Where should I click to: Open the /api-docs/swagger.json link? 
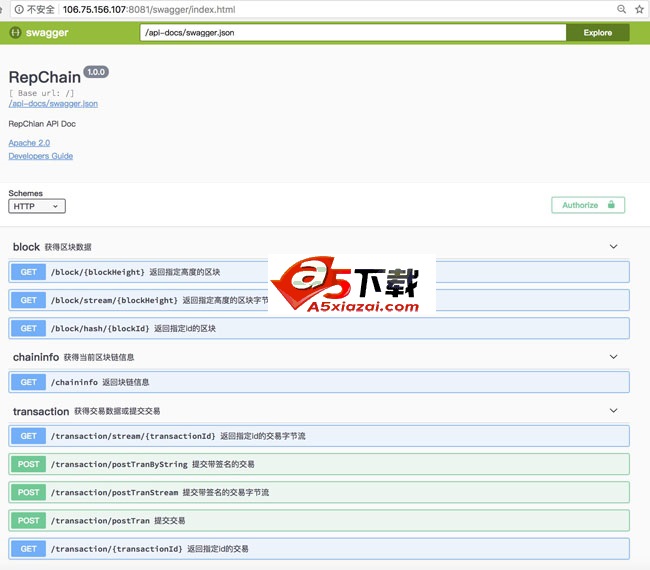coord(53,104)
